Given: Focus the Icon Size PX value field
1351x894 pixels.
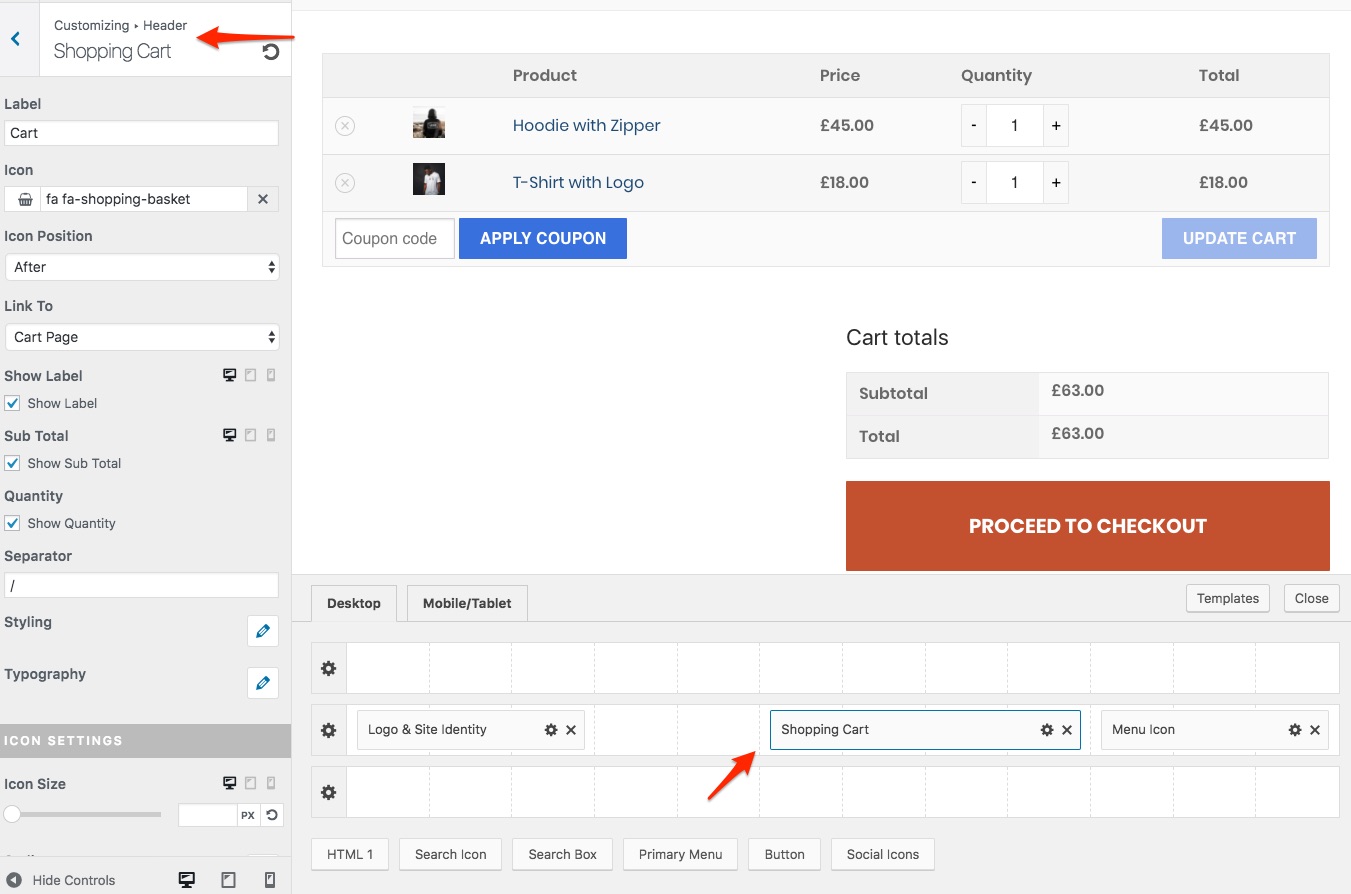Looking at the screenshot, I should 207,815.
